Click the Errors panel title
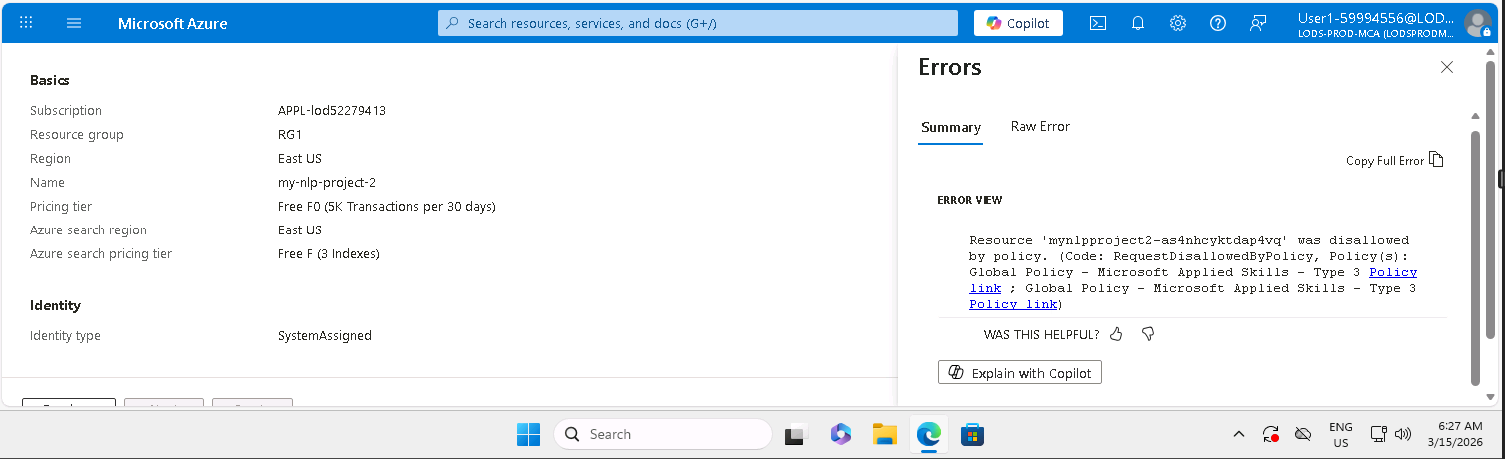This screenshot has width=1505, height=460. [950, 67]
